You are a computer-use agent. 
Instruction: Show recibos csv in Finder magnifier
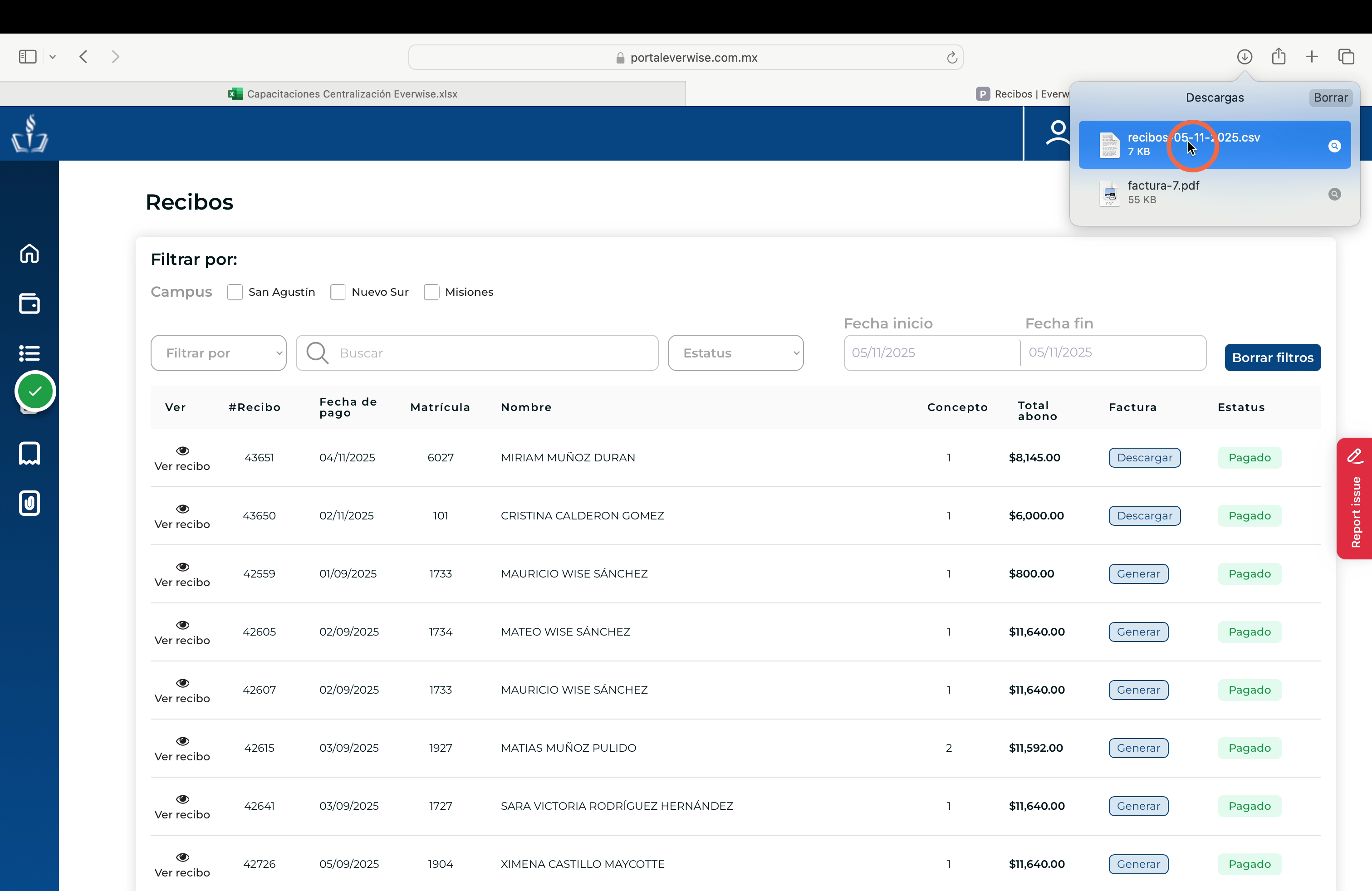coord(1334,146)
